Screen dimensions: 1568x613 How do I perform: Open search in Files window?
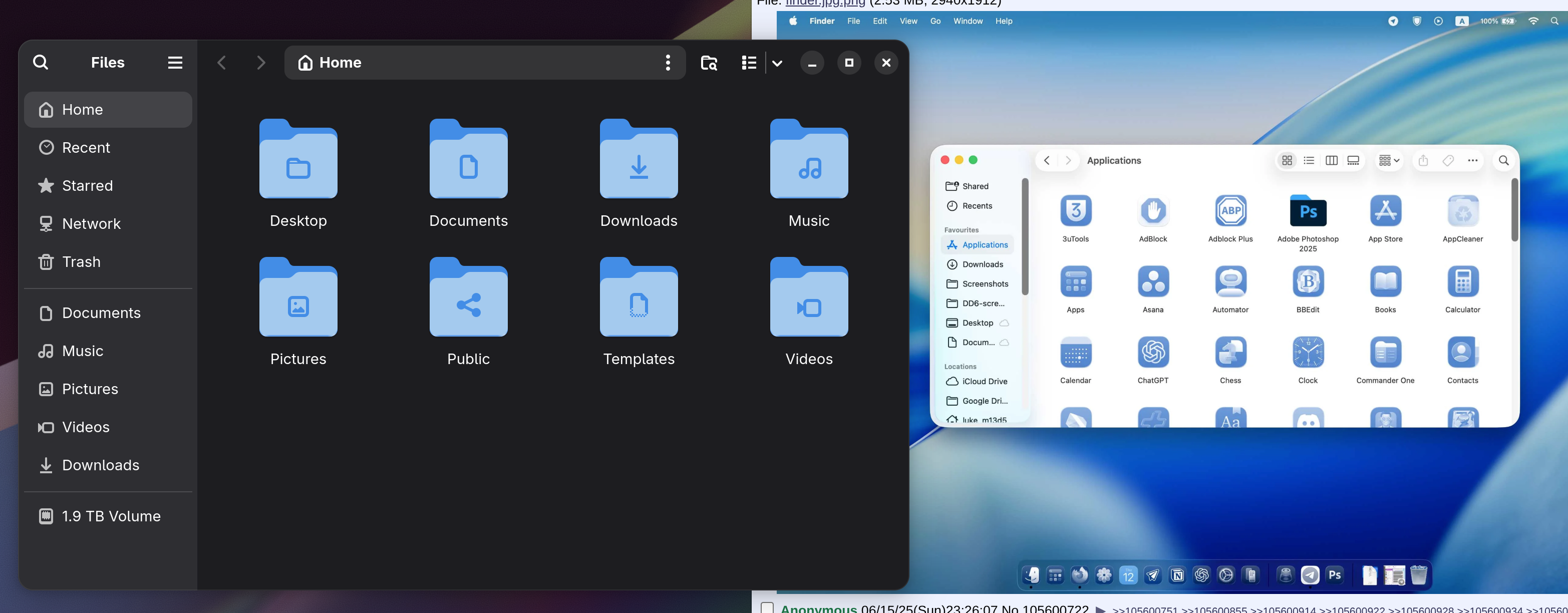pyautogui.click(x=40, y=62)
